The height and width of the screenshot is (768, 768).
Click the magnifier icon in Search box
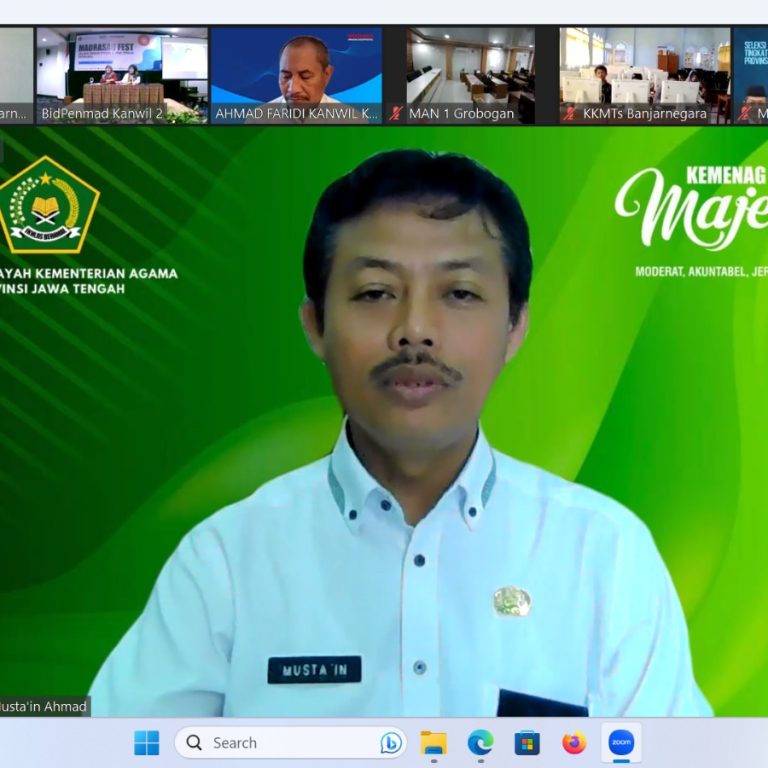click(x=194, y=743)
